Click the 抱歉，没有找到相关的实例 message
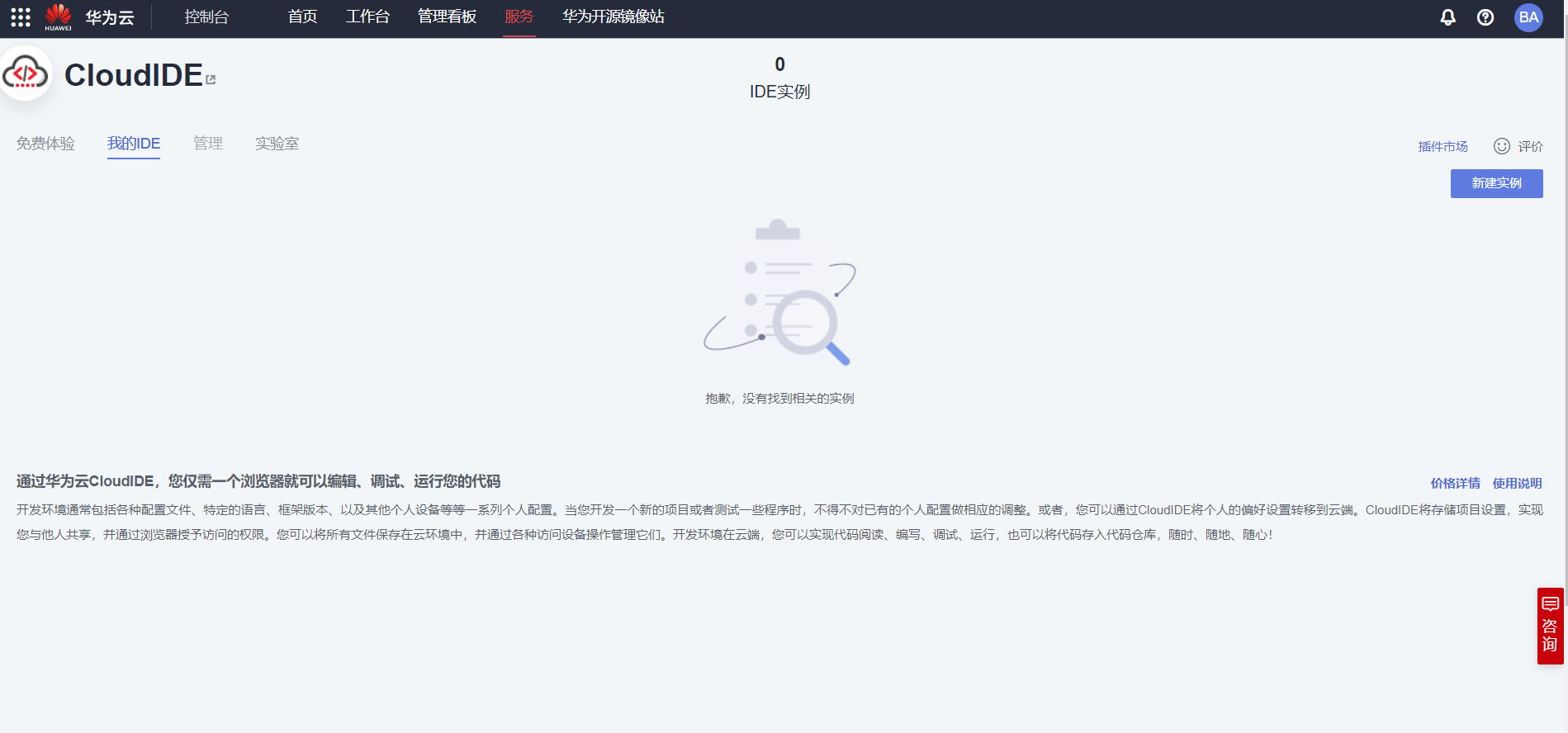This screenshot has height=733, width=1568. point(779,399)
